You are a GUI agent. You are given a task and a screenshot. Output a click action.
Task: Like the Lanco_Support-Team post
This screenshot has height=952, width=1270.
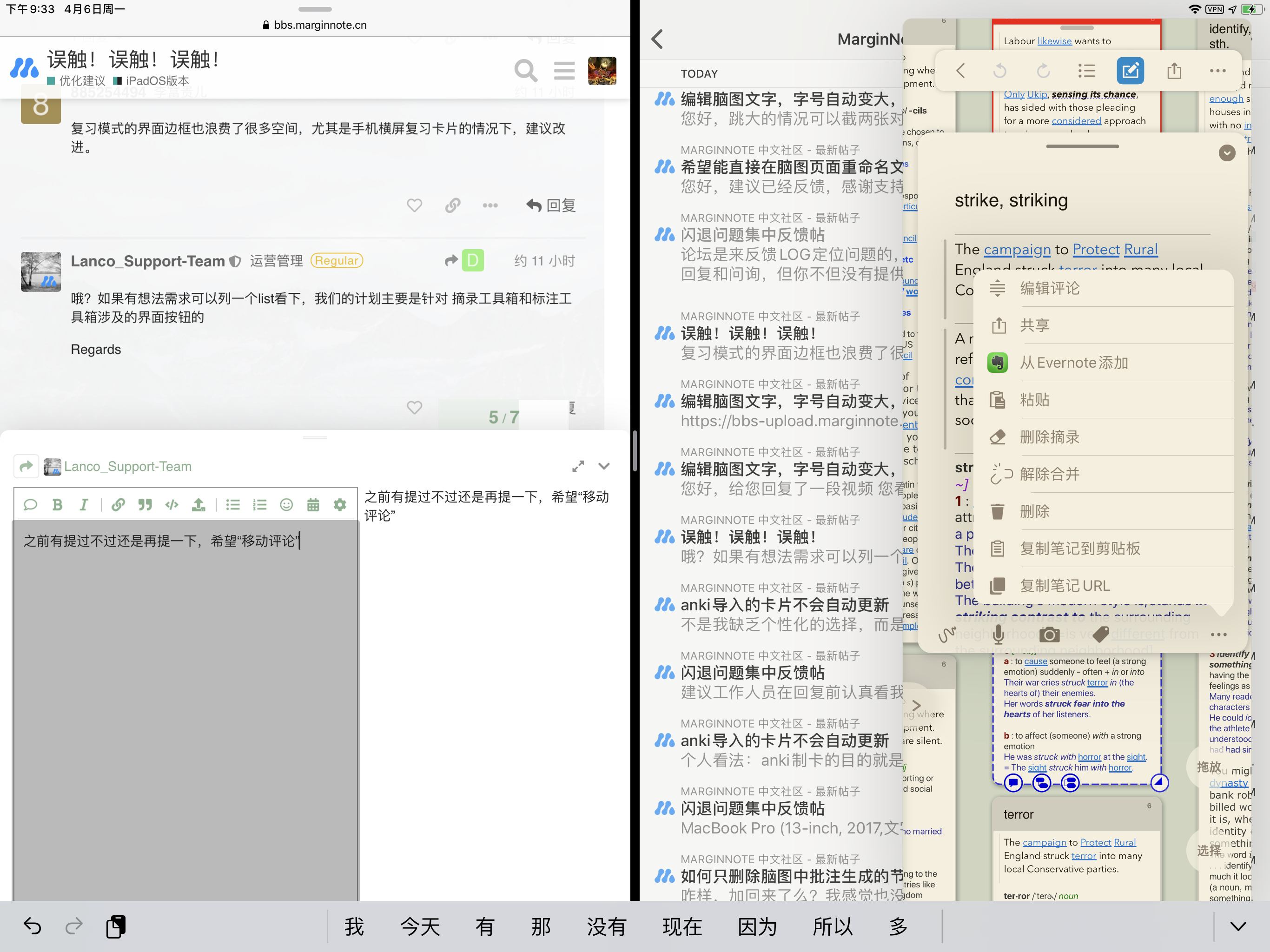point(414,407)
